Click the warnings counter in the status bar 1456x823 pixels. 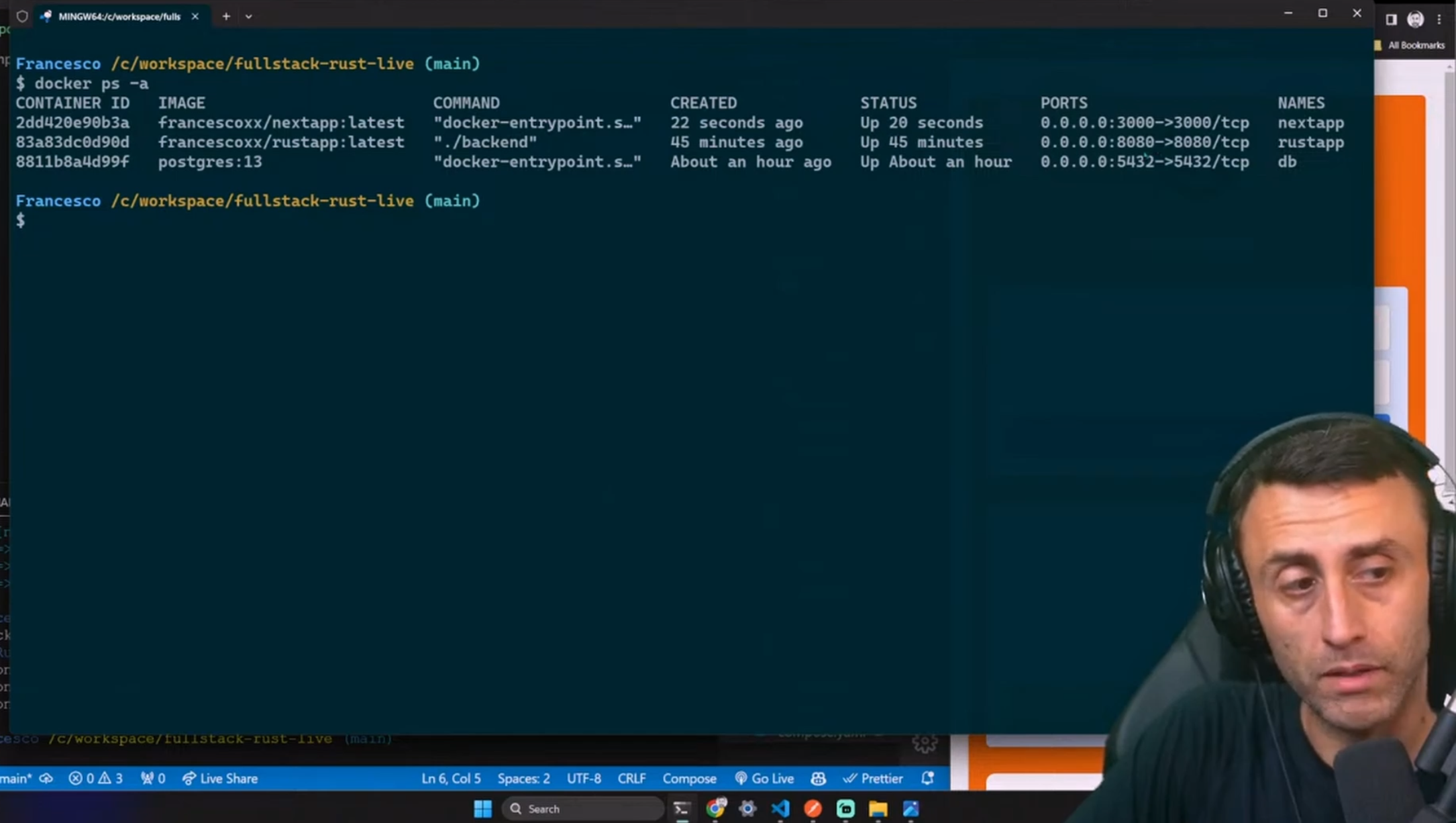[x=111, y=778]
